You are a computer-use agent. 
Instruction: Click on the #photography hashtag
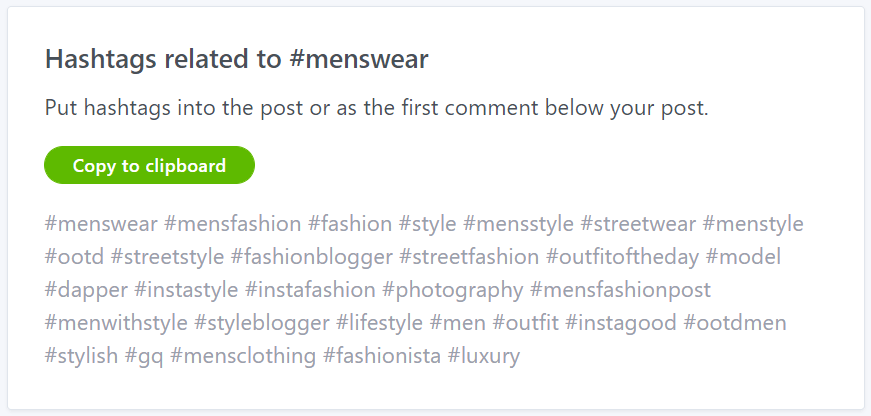453,290
